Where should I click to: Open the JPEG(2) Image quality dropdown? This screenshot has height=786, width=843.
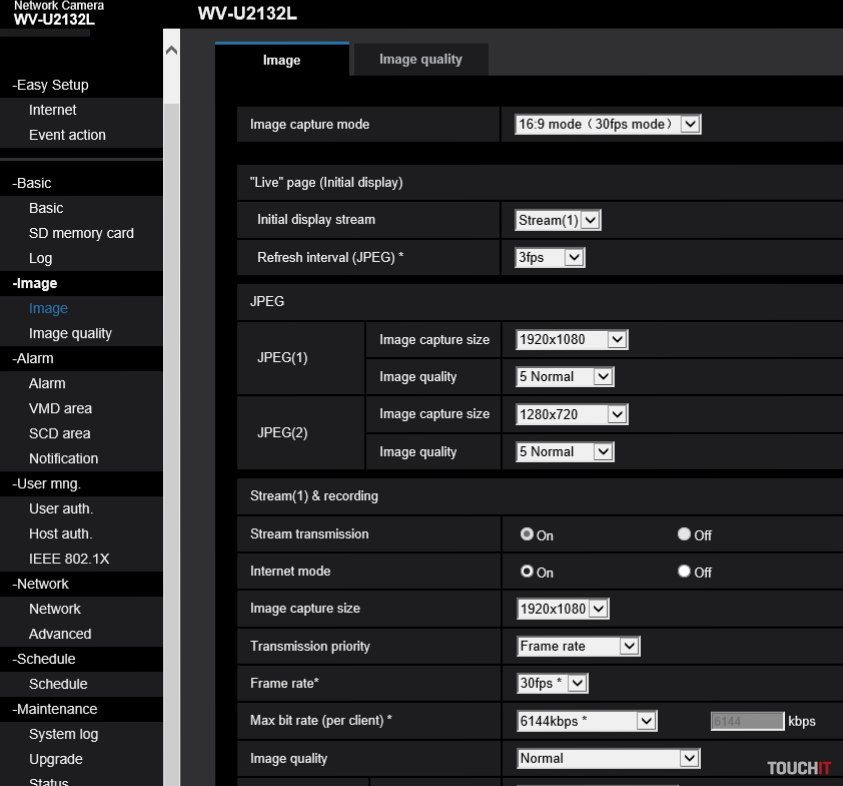(x=564, y=451)
